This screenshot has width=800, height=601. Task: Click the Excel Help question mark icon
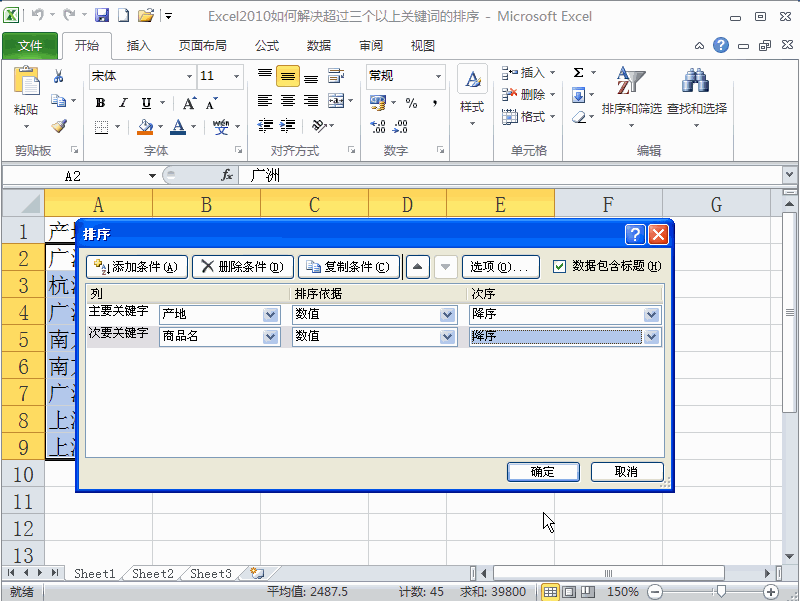pos(720,45)
